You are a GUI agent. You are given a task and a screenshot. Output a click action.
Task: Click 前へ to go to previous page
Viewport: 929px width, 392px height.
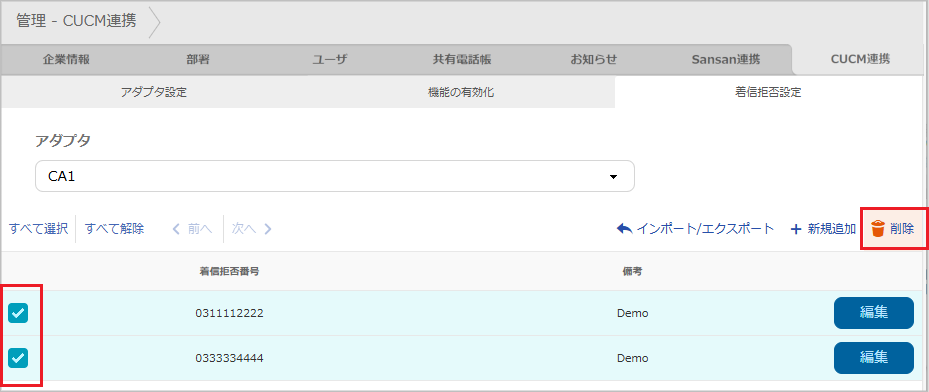(x=199, y=229)
